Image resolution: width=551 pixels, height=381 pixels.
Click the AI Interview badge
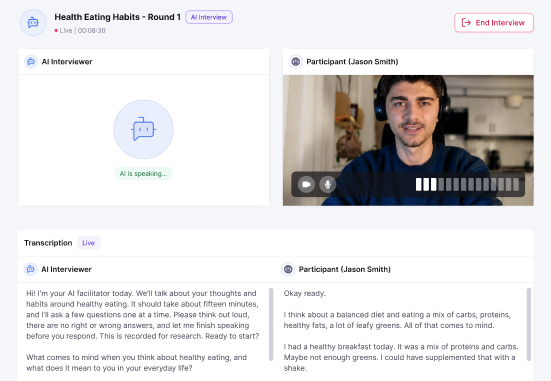[209, 17]
